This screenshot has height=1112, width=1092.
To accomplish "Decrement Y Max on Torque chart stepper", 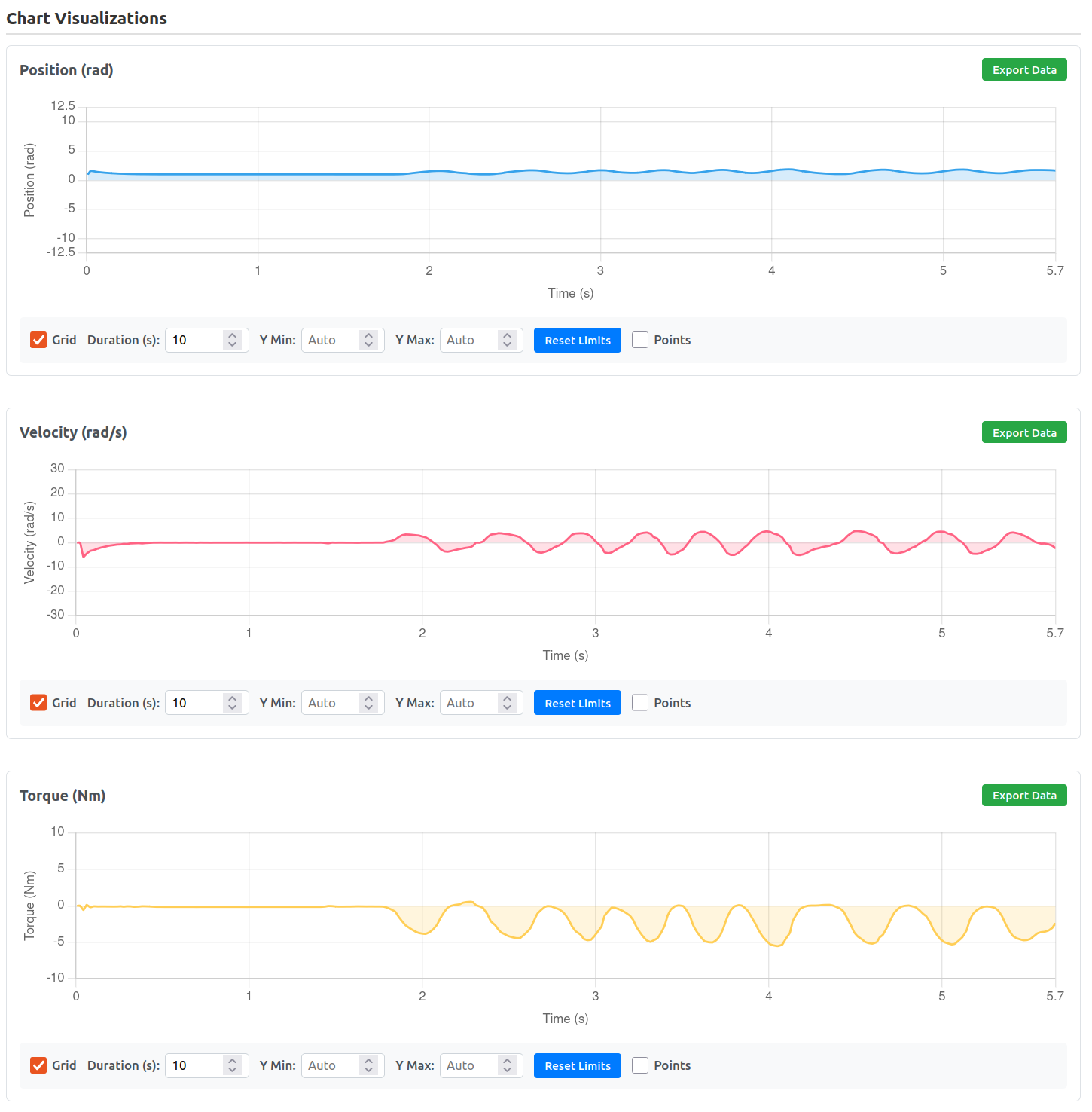I will pos(508,1070).
